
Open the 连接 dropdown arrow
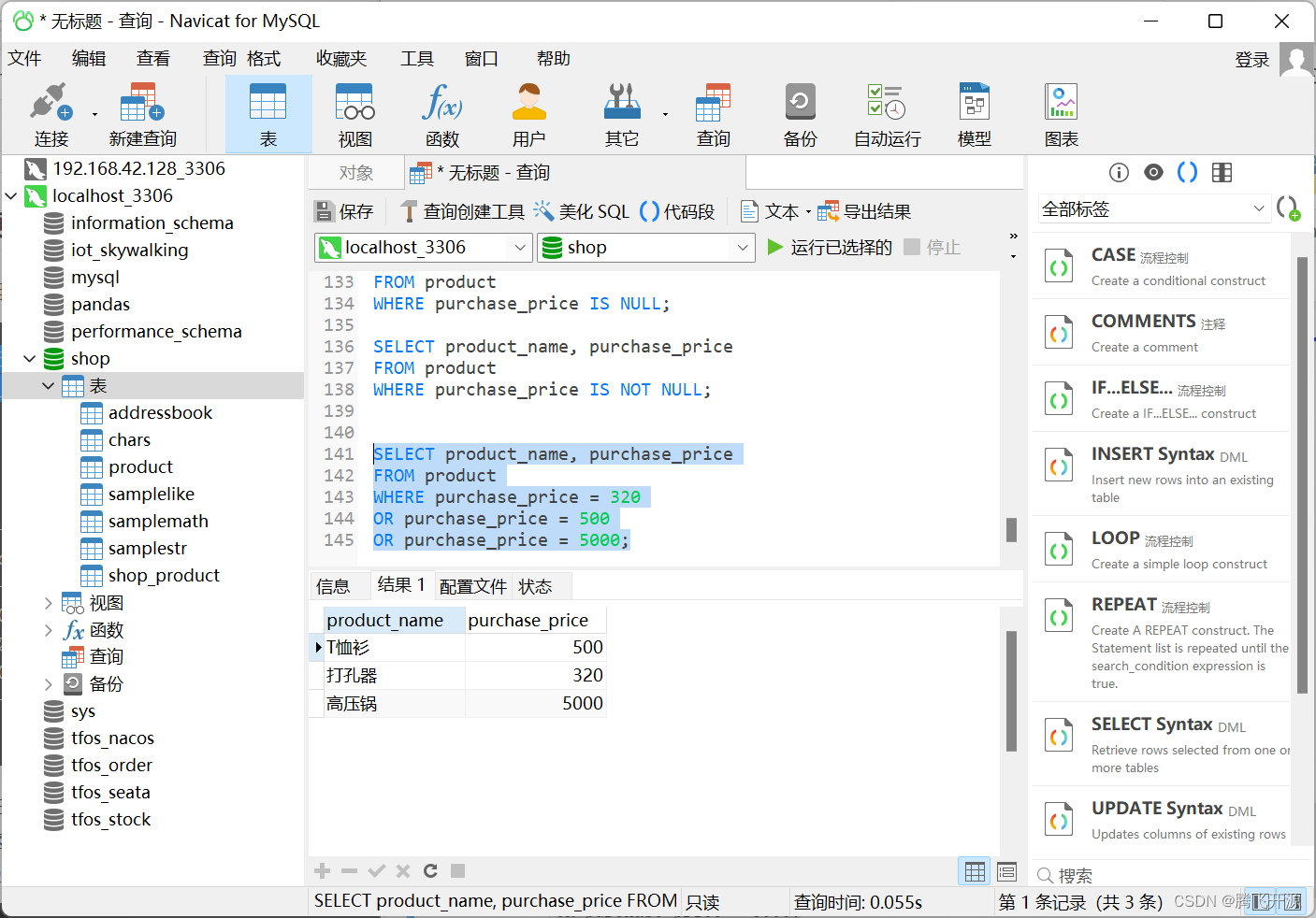click(94, 115)
